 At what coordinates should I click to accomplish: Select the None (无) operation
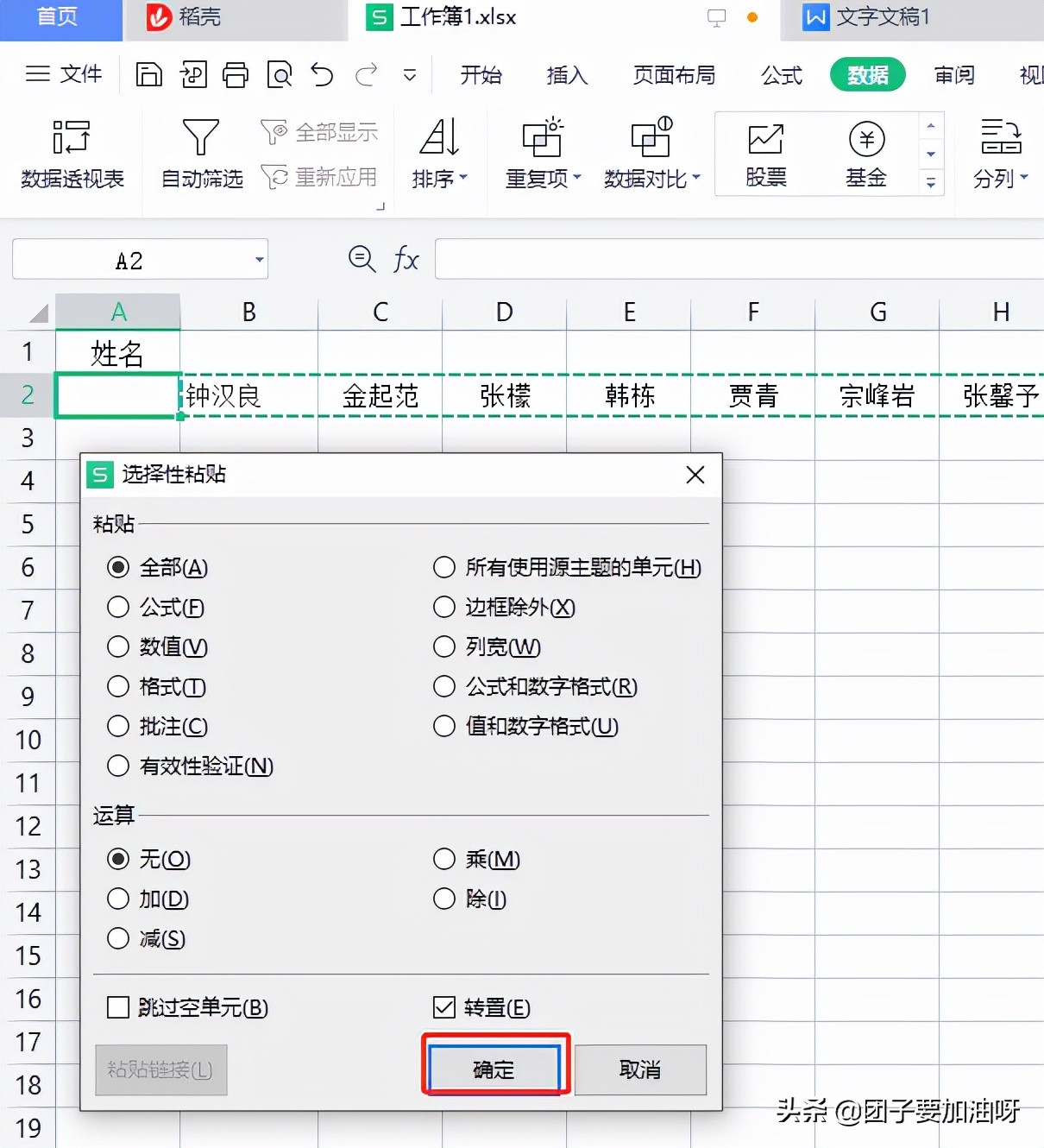pos(118,859)
